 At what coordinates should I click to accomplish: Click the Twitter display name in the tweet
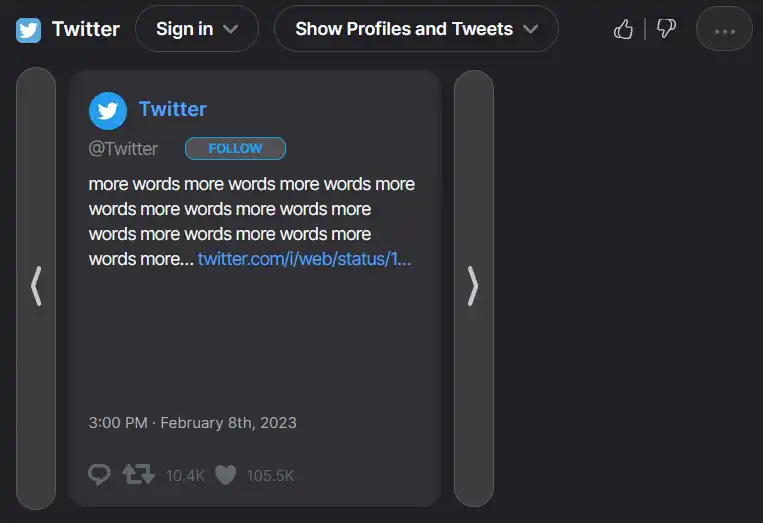173,109
